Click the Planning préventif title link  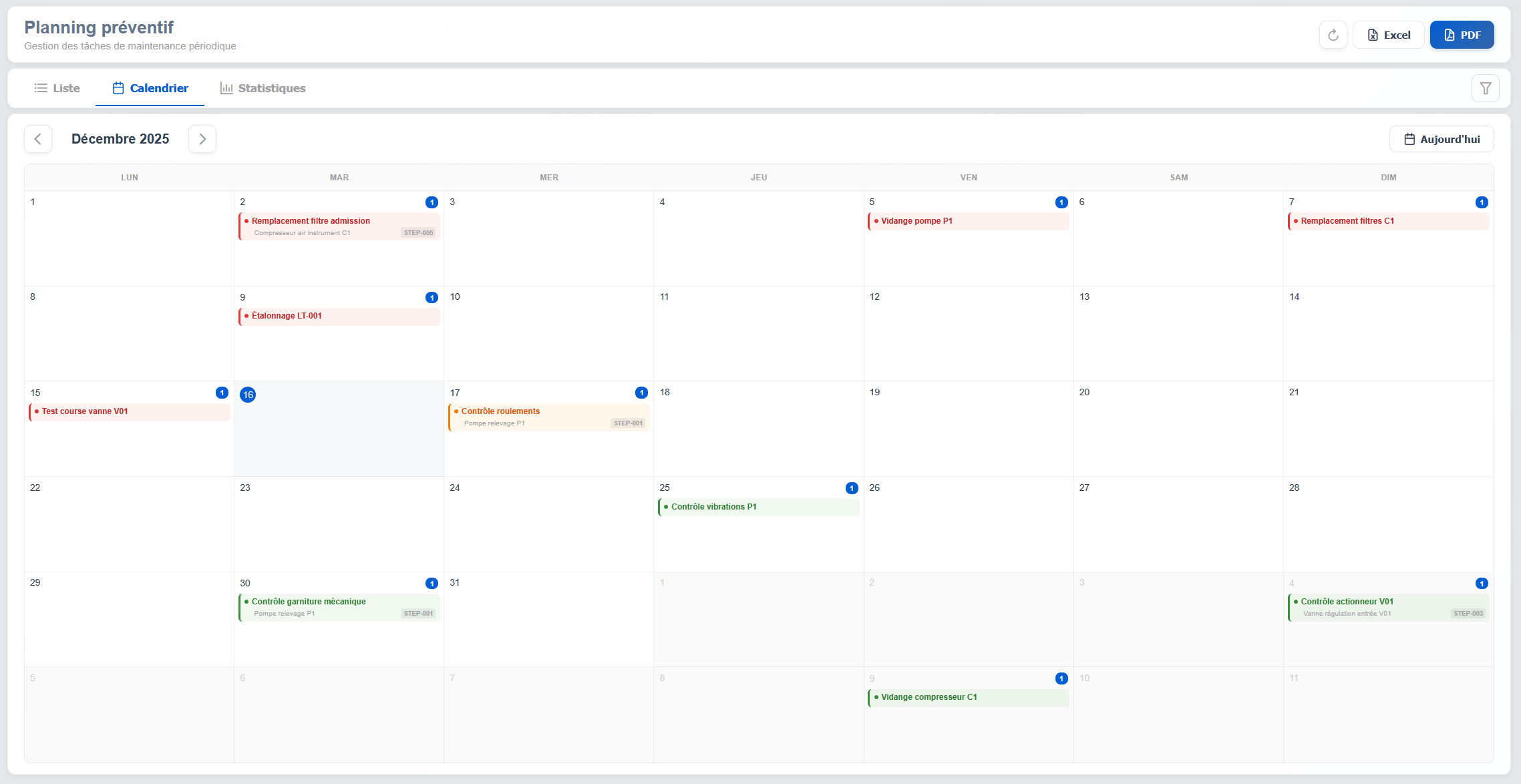click(98, 27)
